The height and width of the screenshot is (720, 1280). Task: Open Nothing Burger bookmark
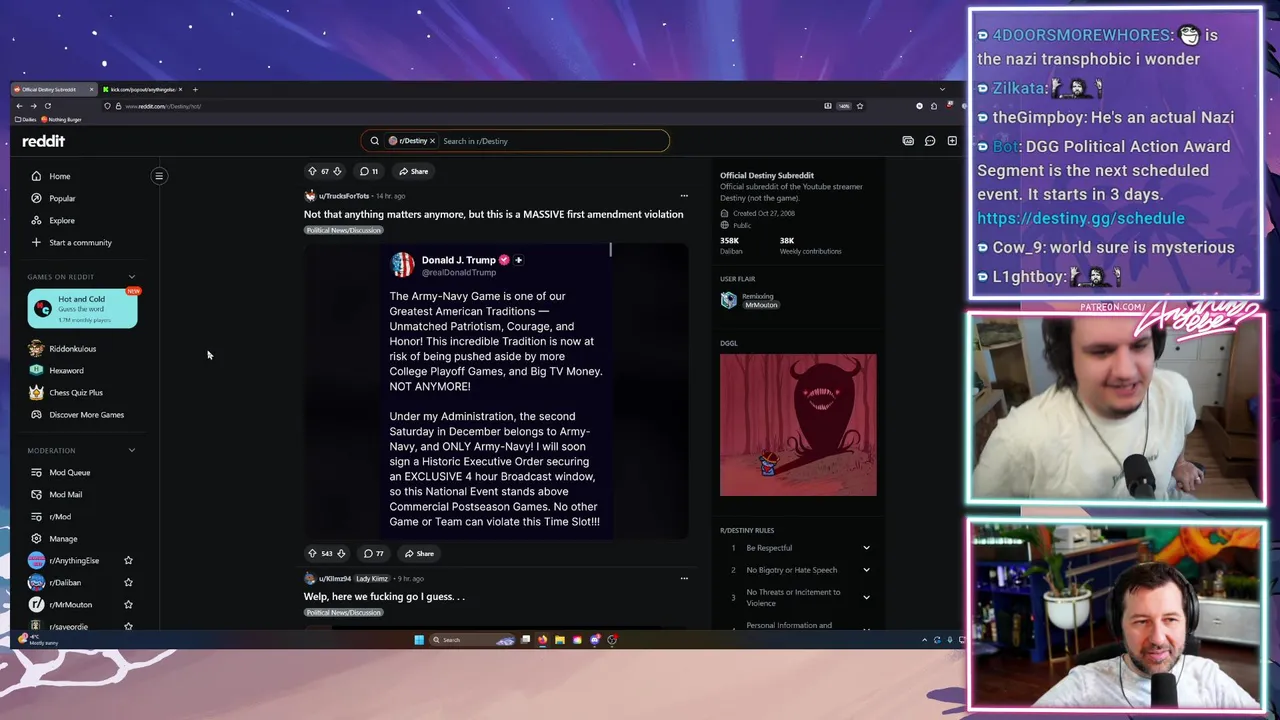(62, 119)
